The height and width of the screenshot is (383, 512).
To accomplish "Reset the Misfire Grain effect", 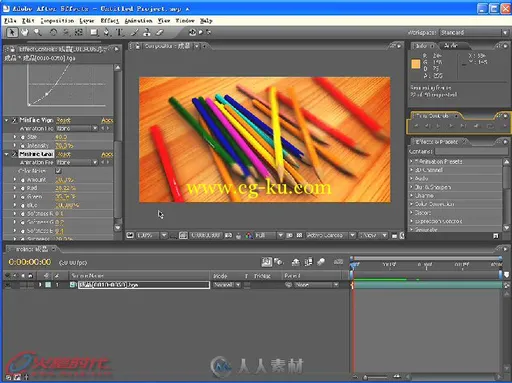I will [x=63, y=154].
